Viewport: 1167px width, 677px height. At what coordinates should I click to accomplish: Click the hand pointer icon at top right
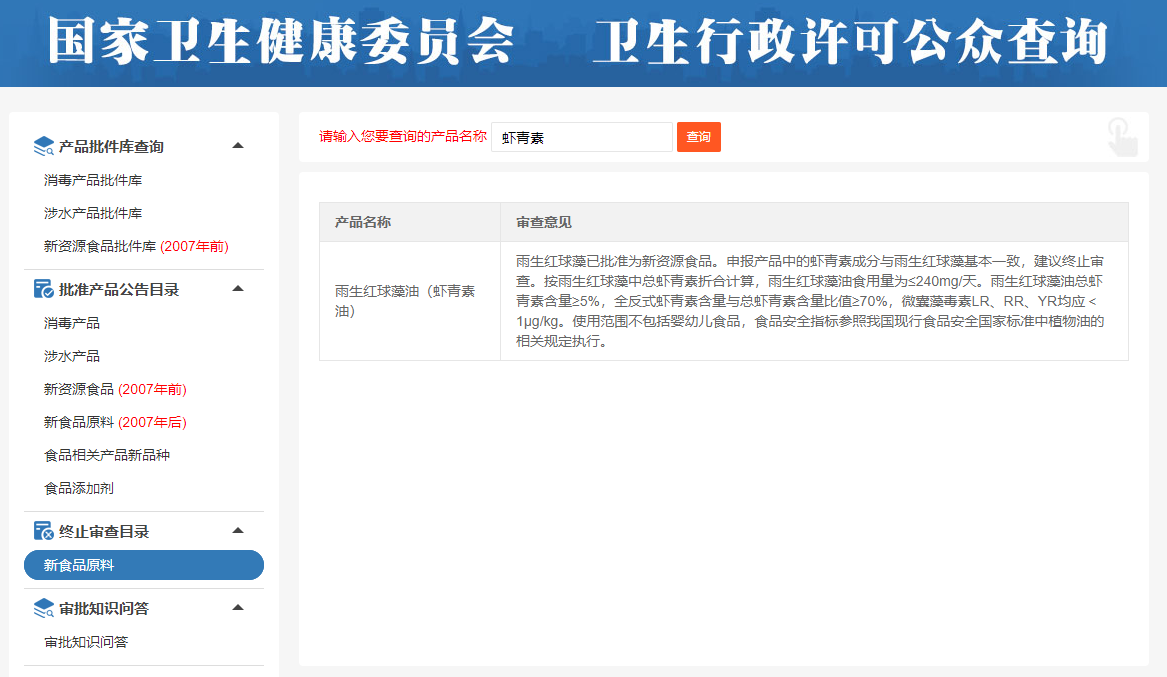[x=1122, y=137]
